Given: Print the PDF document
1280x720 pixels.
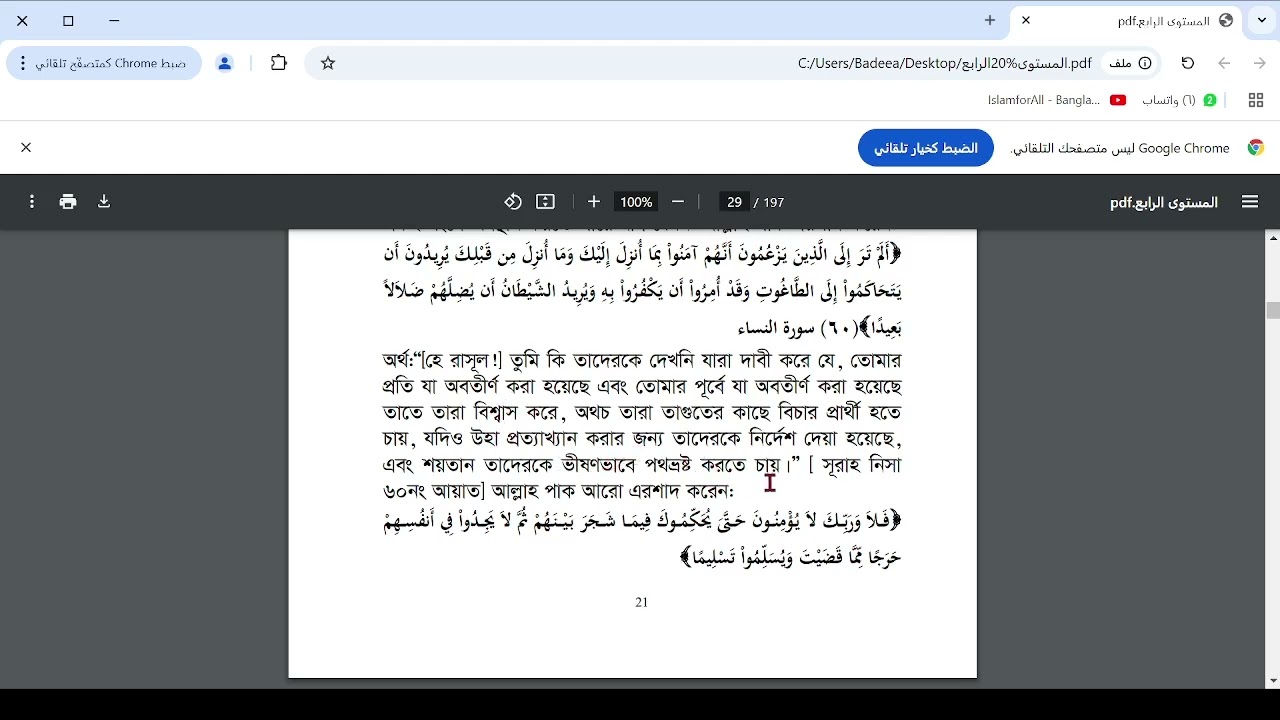Looking at the screenshot, I should pos(68,202).
